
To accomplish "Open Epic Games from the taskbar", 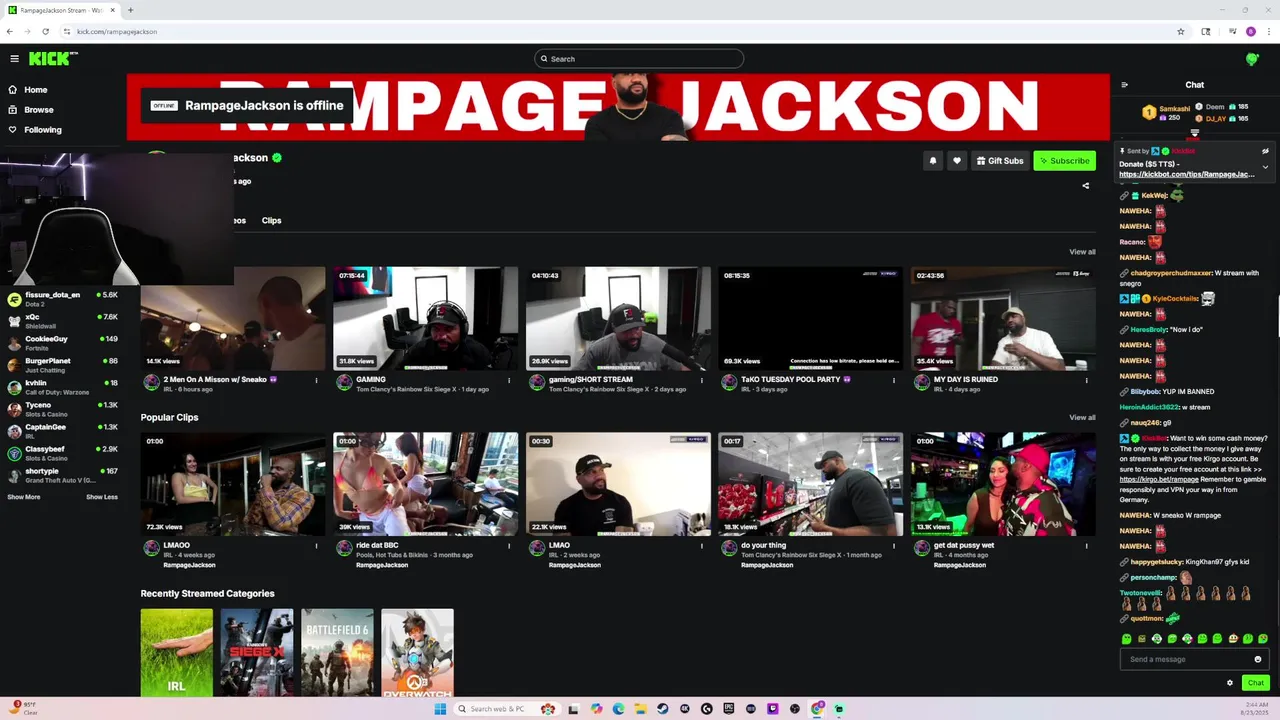I will [x=728, y=709].
